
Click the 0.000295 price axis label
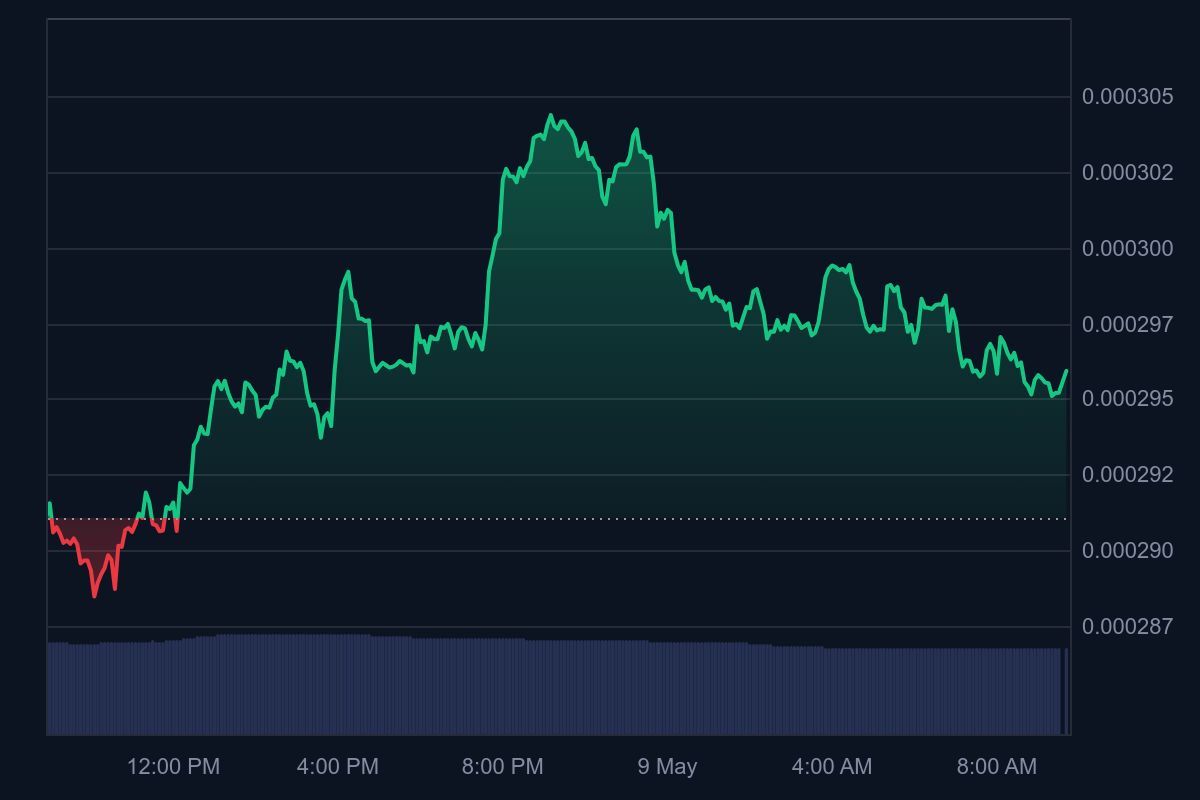(x=1127, y=399)
